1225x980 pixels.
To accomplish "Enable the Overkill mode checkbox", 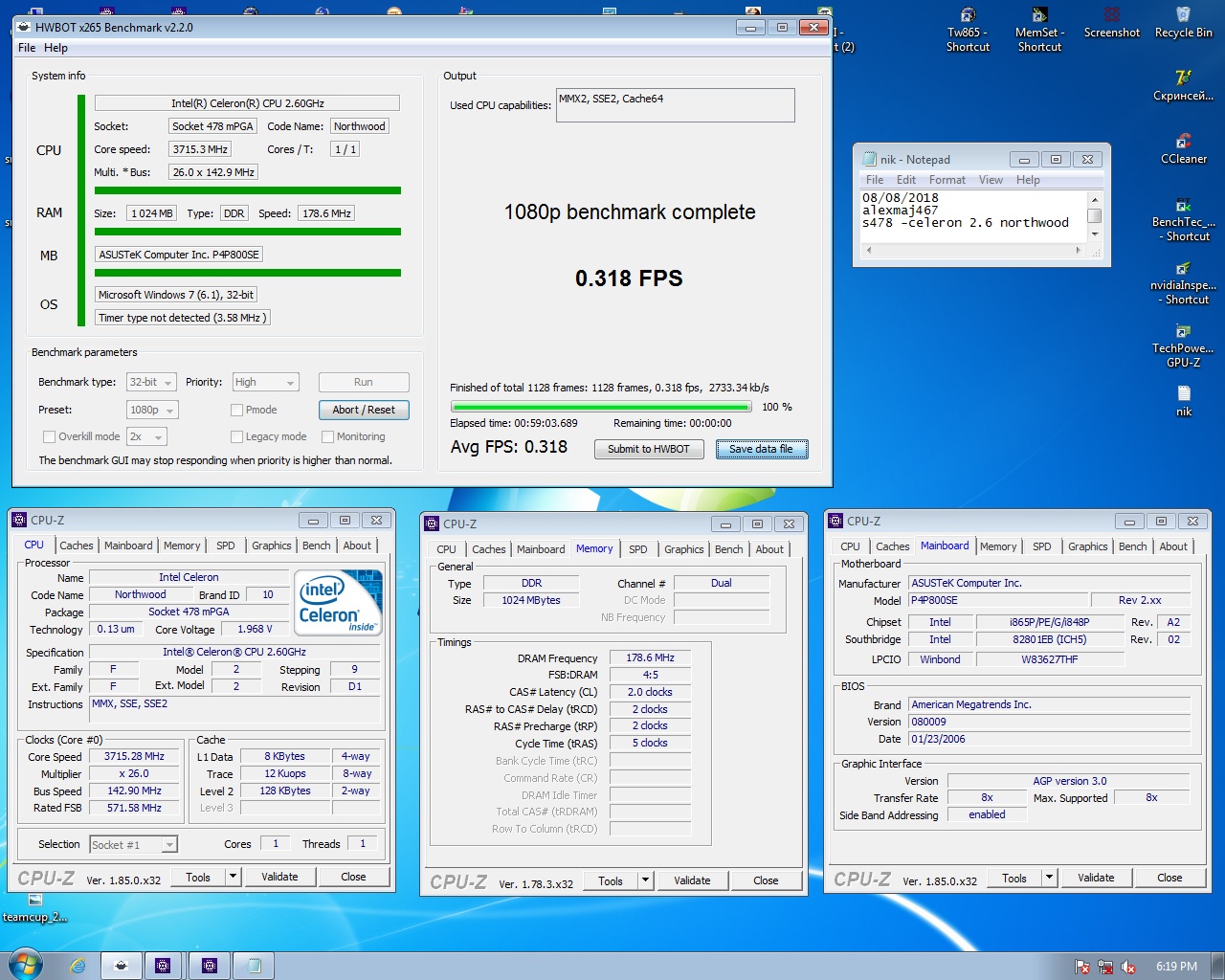I will [x=49, y=436].
